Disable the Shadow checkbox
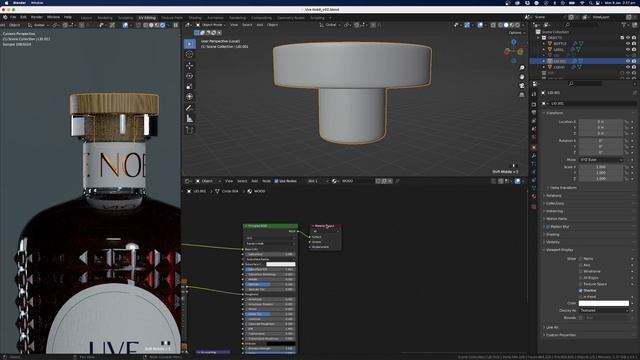This screenshot has width=640, height=360. point(581,290)
